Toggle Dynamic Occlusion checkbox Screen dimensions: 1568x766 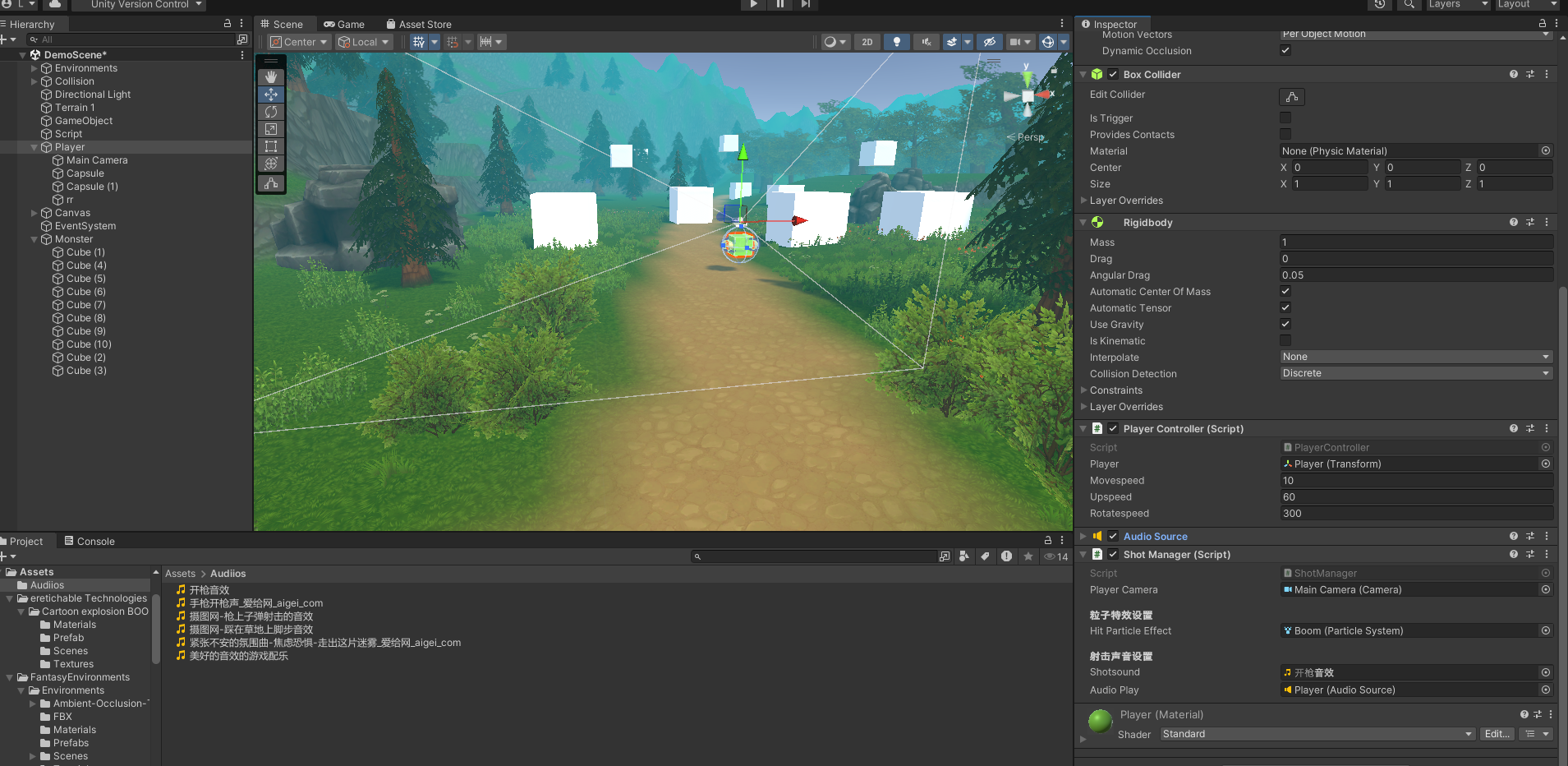point(1285,50)
